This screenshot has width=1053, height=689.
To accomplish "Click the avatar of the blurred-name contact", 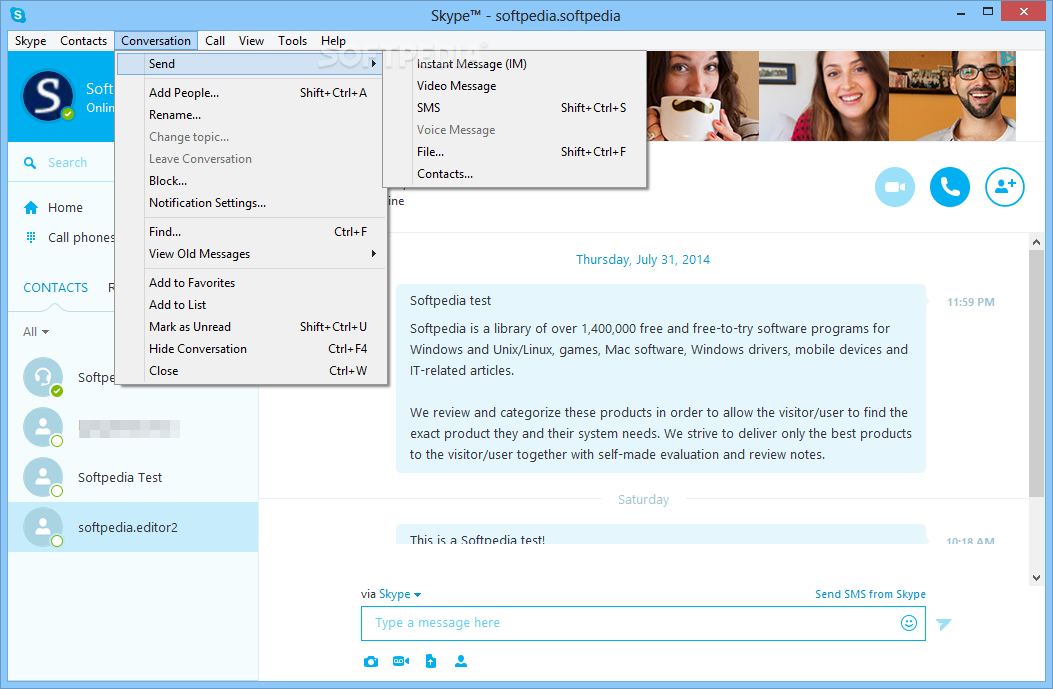I will (43, 427).
